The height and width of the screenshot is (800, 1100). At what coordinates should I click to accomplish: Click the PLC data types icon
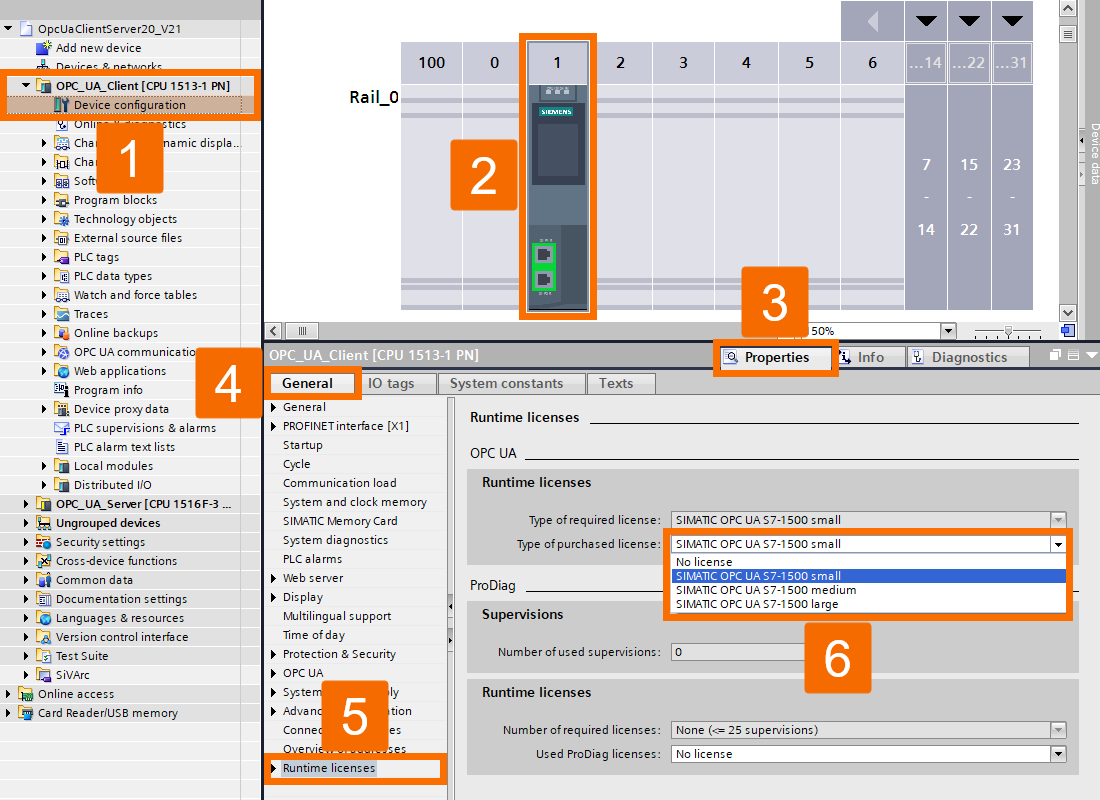[x=62, y=276]
